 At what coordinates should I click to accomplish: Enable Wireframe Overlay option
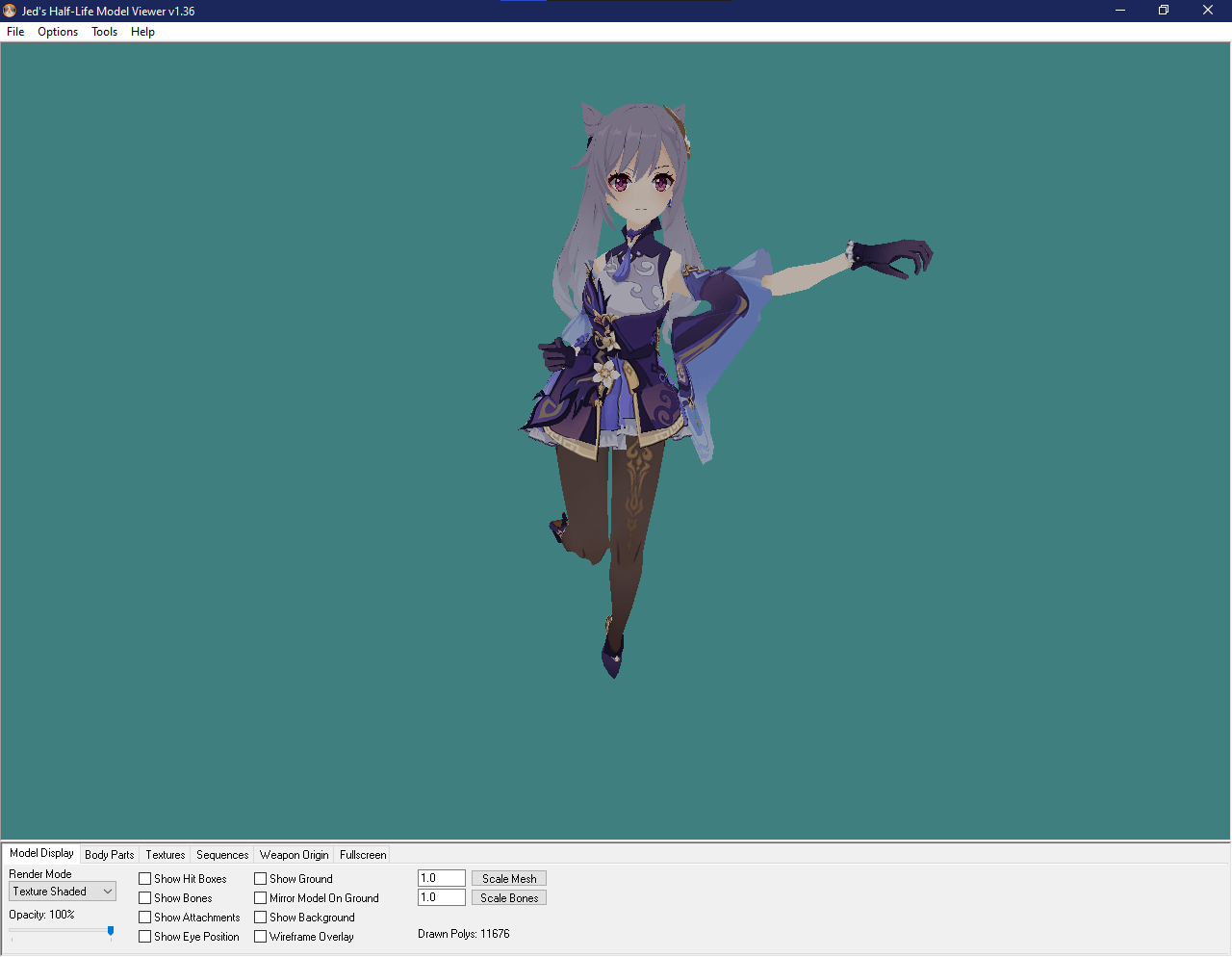[261, 937]
